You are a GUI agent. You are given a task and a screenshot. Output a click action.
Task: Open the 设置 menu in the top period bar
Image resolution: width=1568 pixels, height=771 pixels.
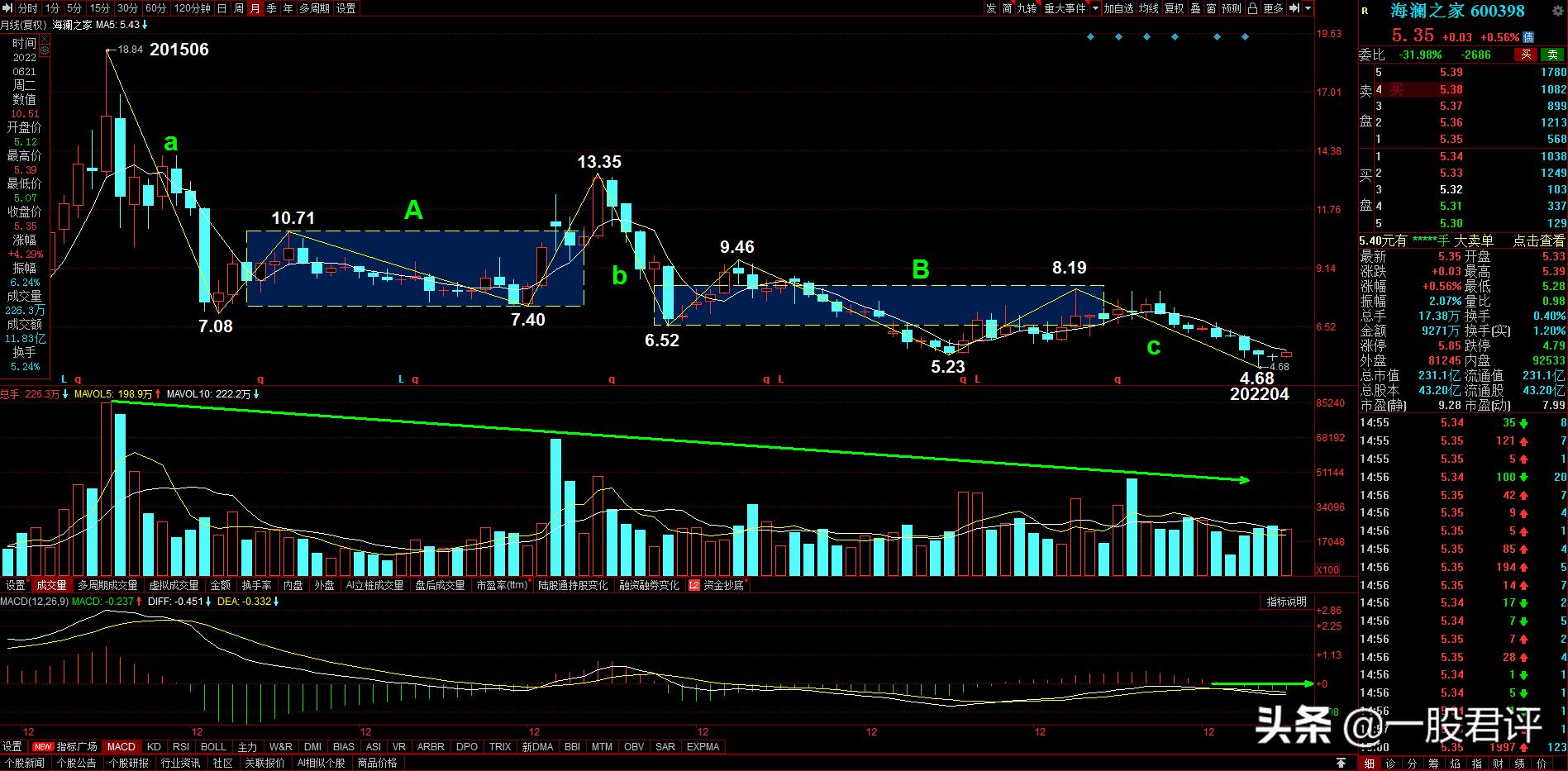[346, 8]
